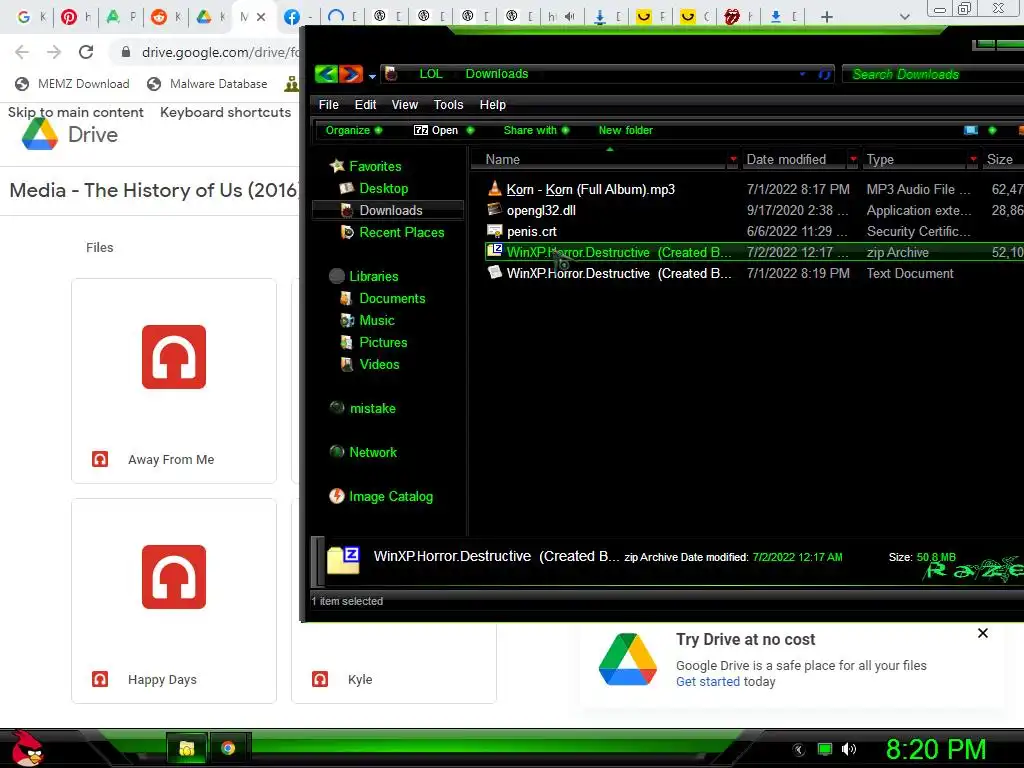Open the Name column filter dropdown
This screenshot has height=768, width=1024.
733,159
